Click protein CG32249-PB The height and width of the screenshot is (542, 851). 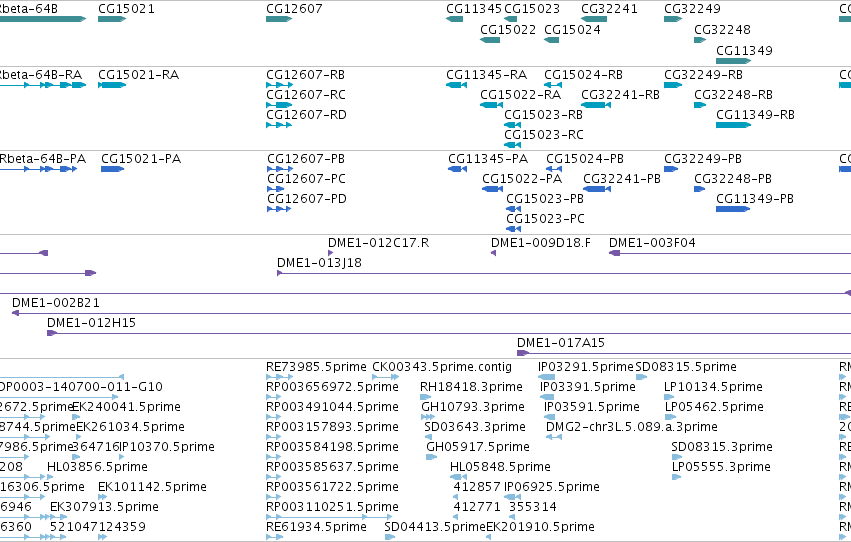[x=671, y=169]
